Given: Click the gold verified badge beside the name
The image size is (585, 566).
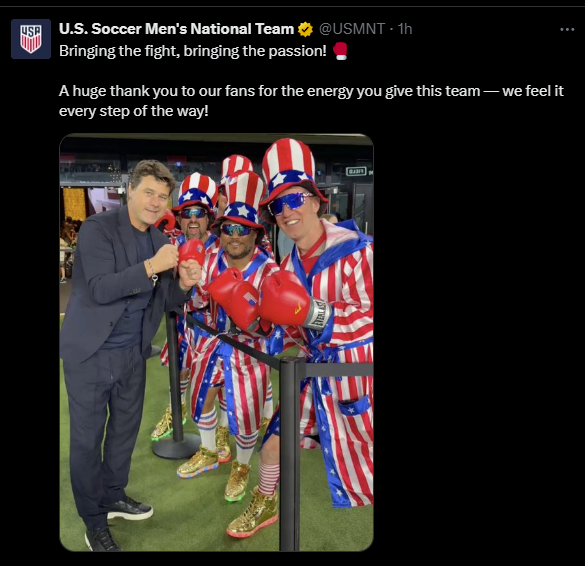Looking at the screenshot, I should (x=306, y=29).
